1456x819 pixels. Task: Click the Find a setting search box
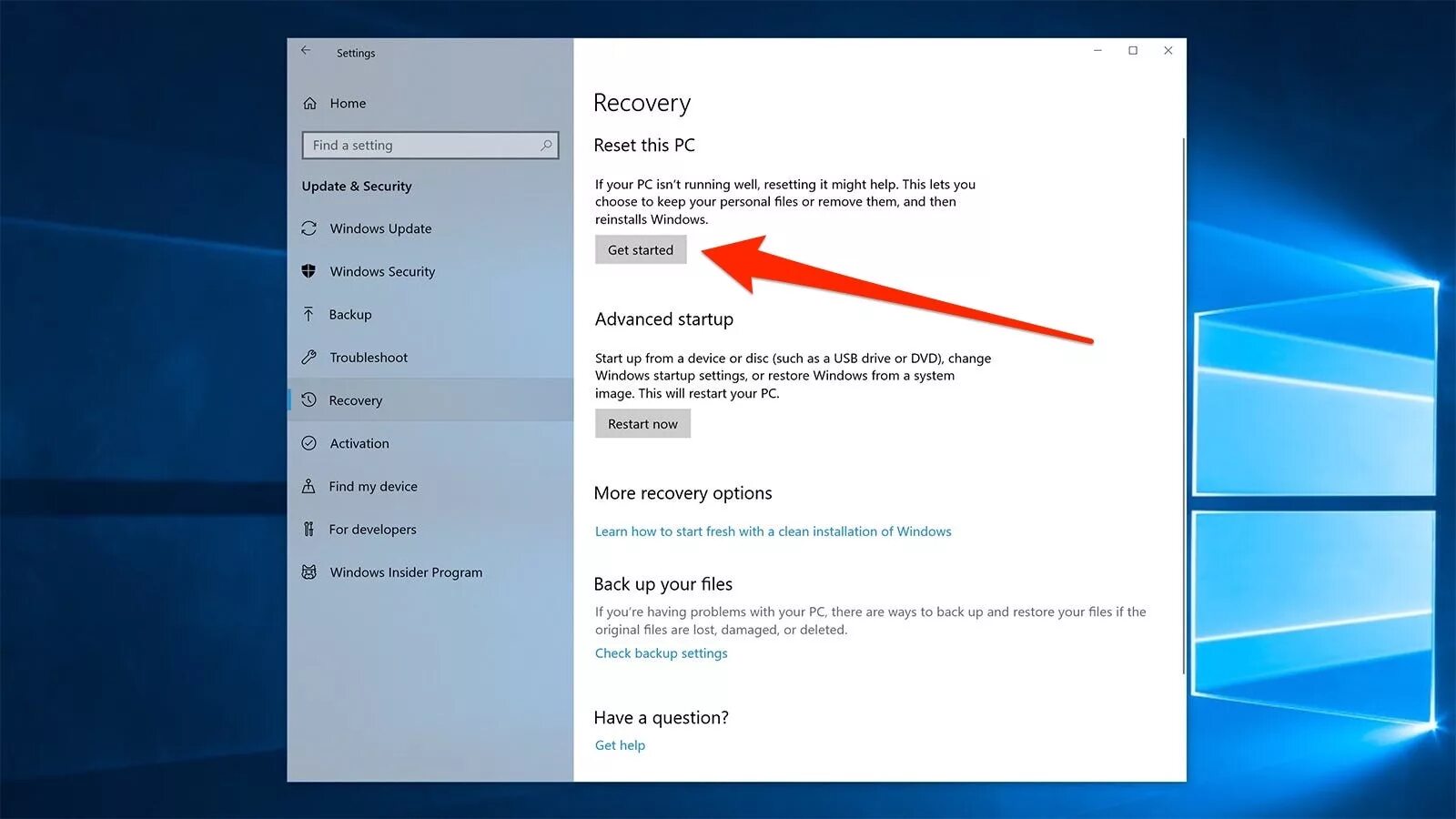tap(430, 146)
